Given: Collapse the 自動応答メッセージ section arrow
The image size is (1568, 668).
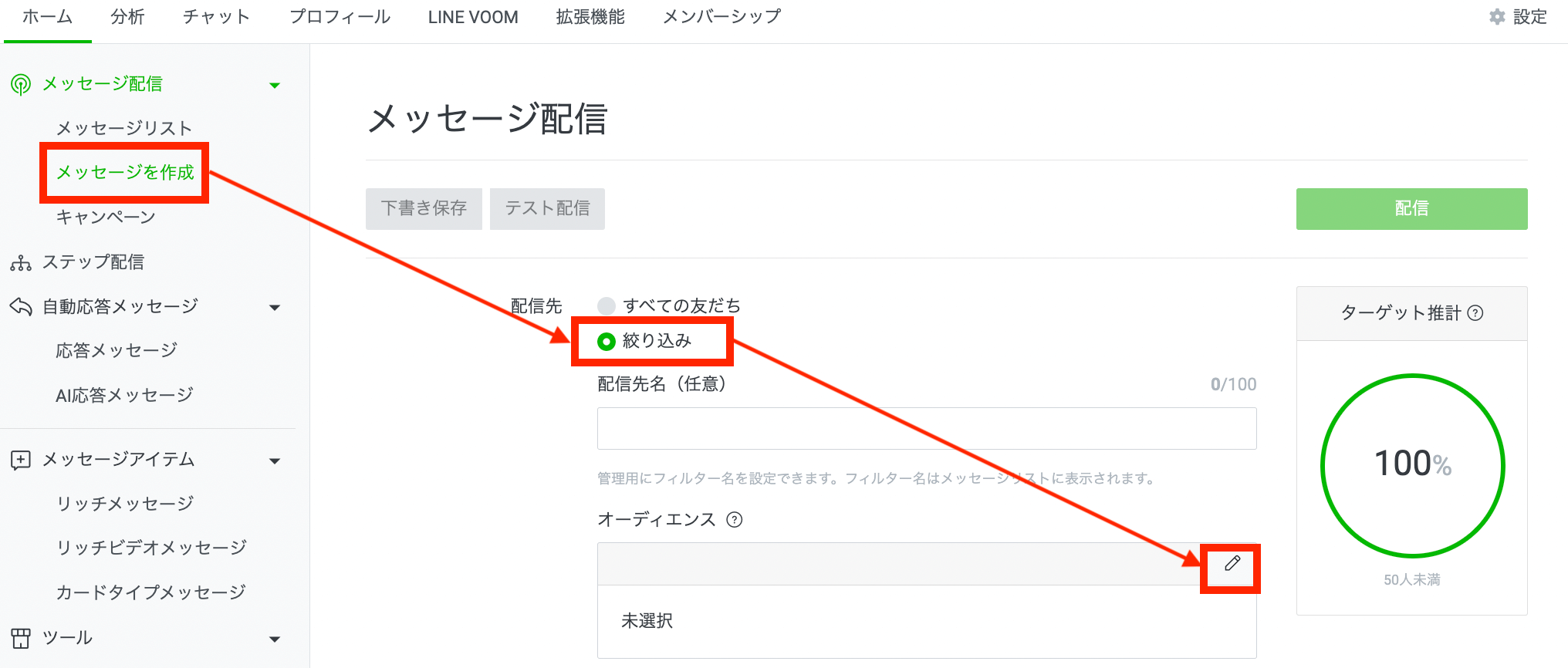Looking at the screenshot, I should pos(275,308).
